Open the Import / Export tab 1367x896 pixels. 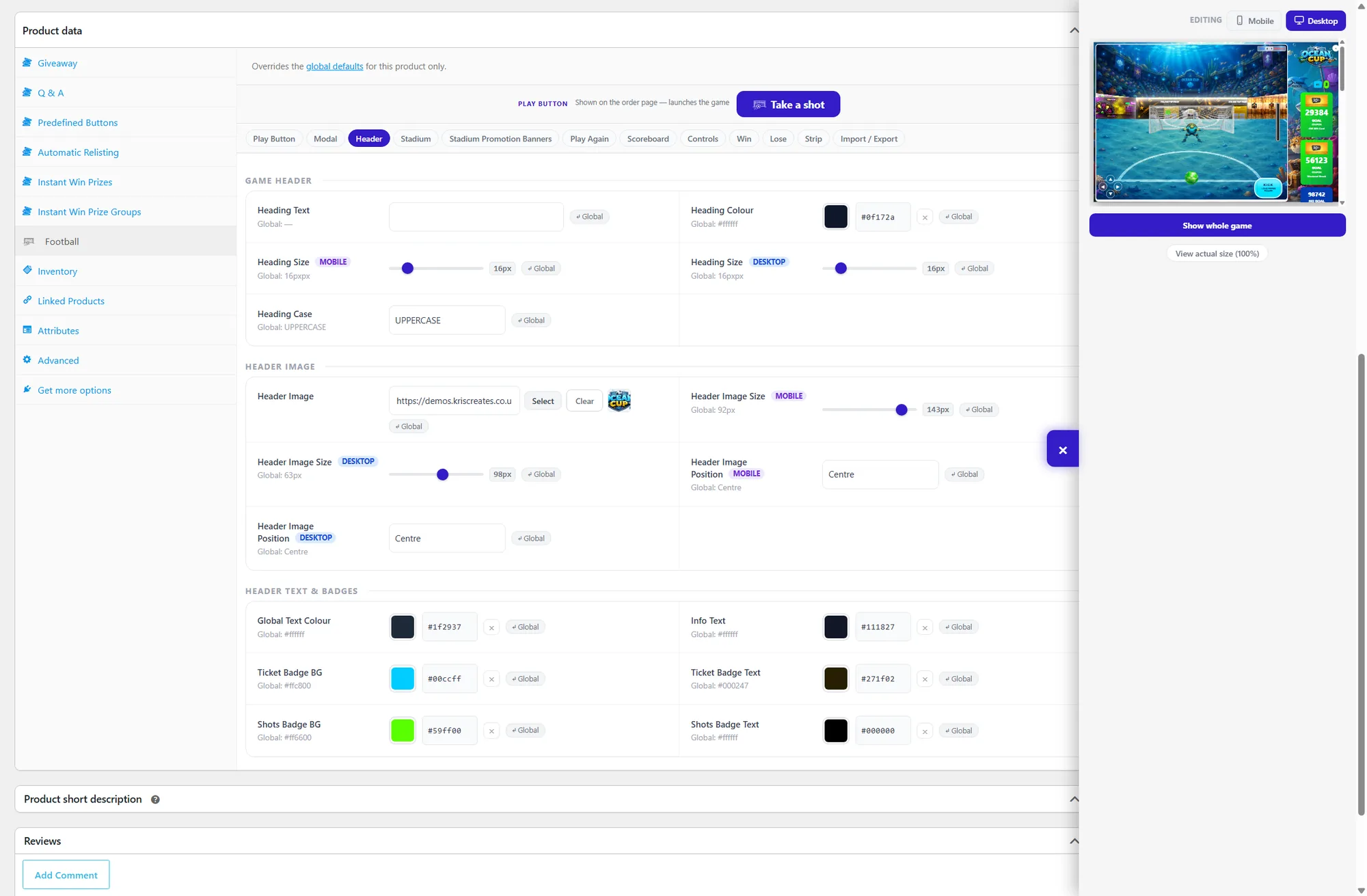tap(869, 139)
